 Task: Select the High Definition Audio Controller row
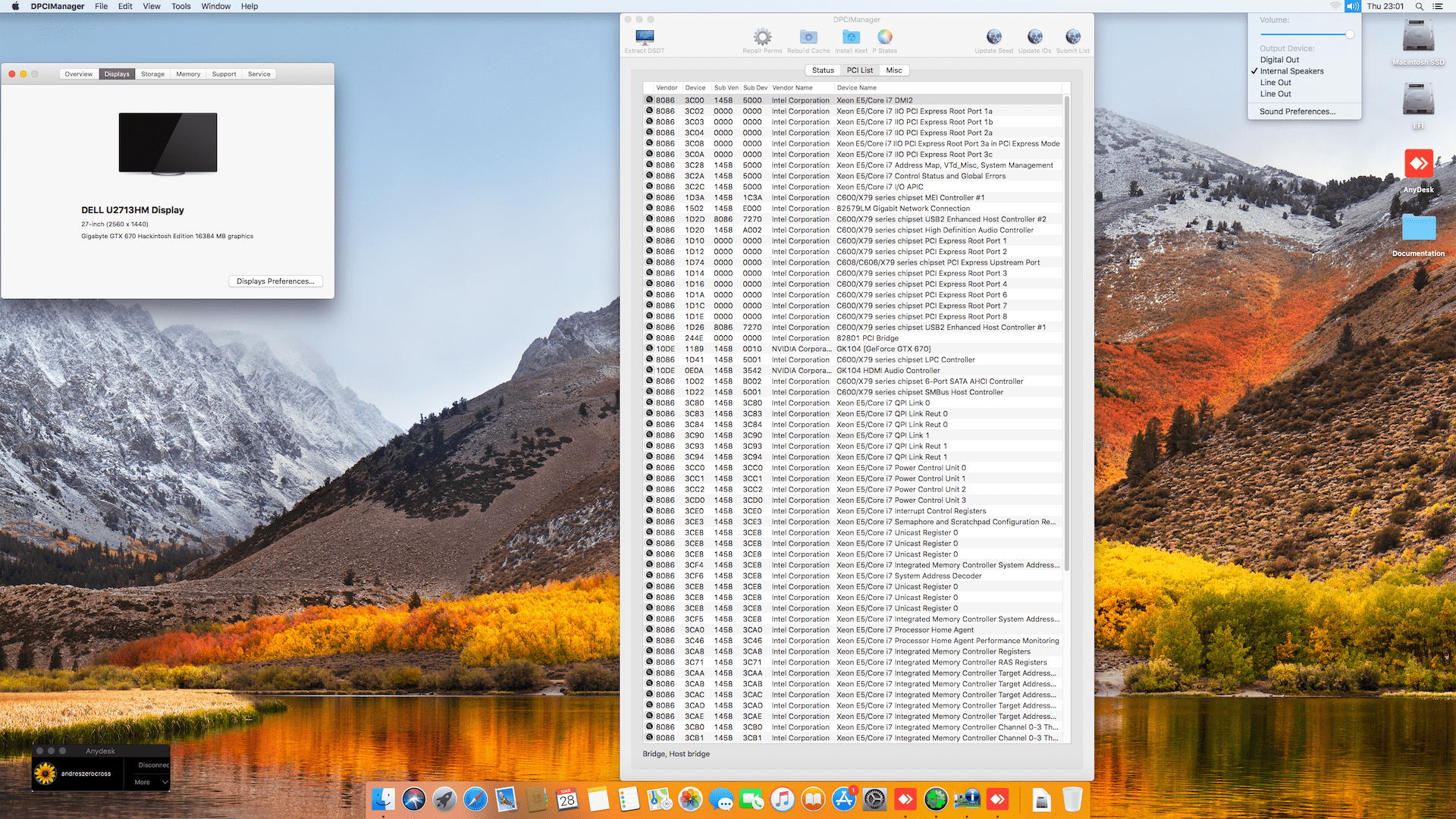852,230
